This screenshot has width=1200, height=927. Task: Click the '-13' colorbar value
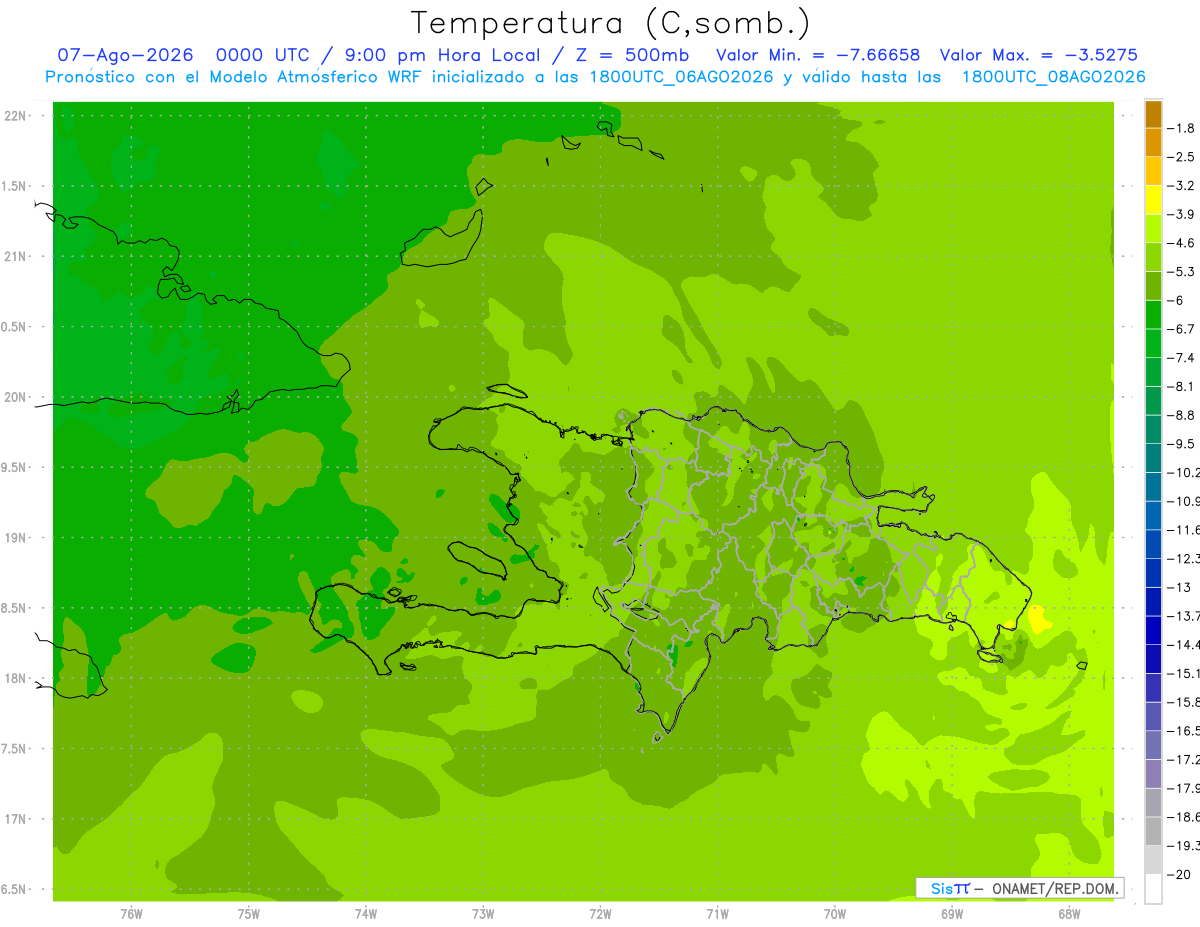pos(1181,587)
